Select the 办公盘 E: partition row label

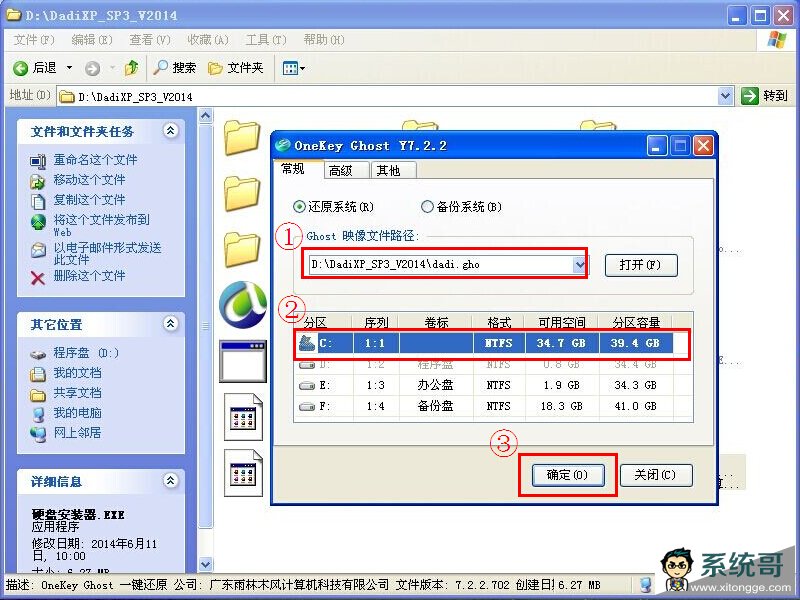pyautogui.click(x=435, y=385)
